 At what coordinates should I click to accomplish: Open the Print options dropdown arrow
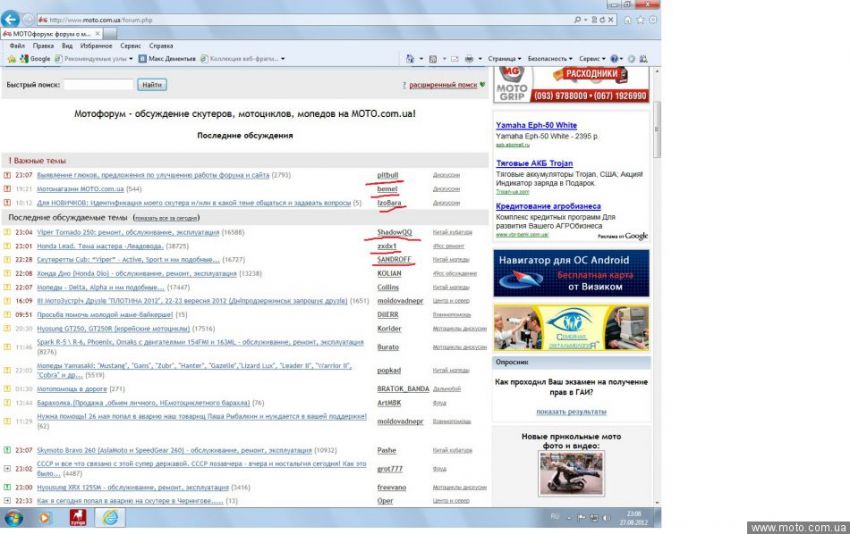point(480,59)
